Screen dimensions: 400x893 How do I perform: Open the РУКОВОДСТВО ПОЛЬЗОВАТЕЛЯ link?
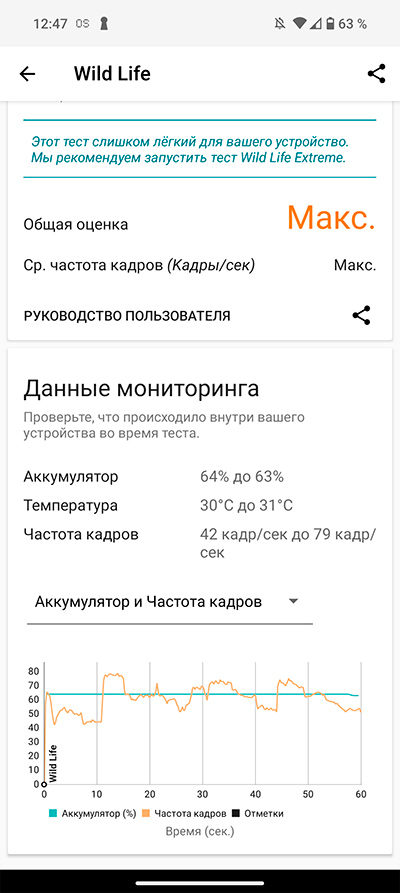pos(127,316)
